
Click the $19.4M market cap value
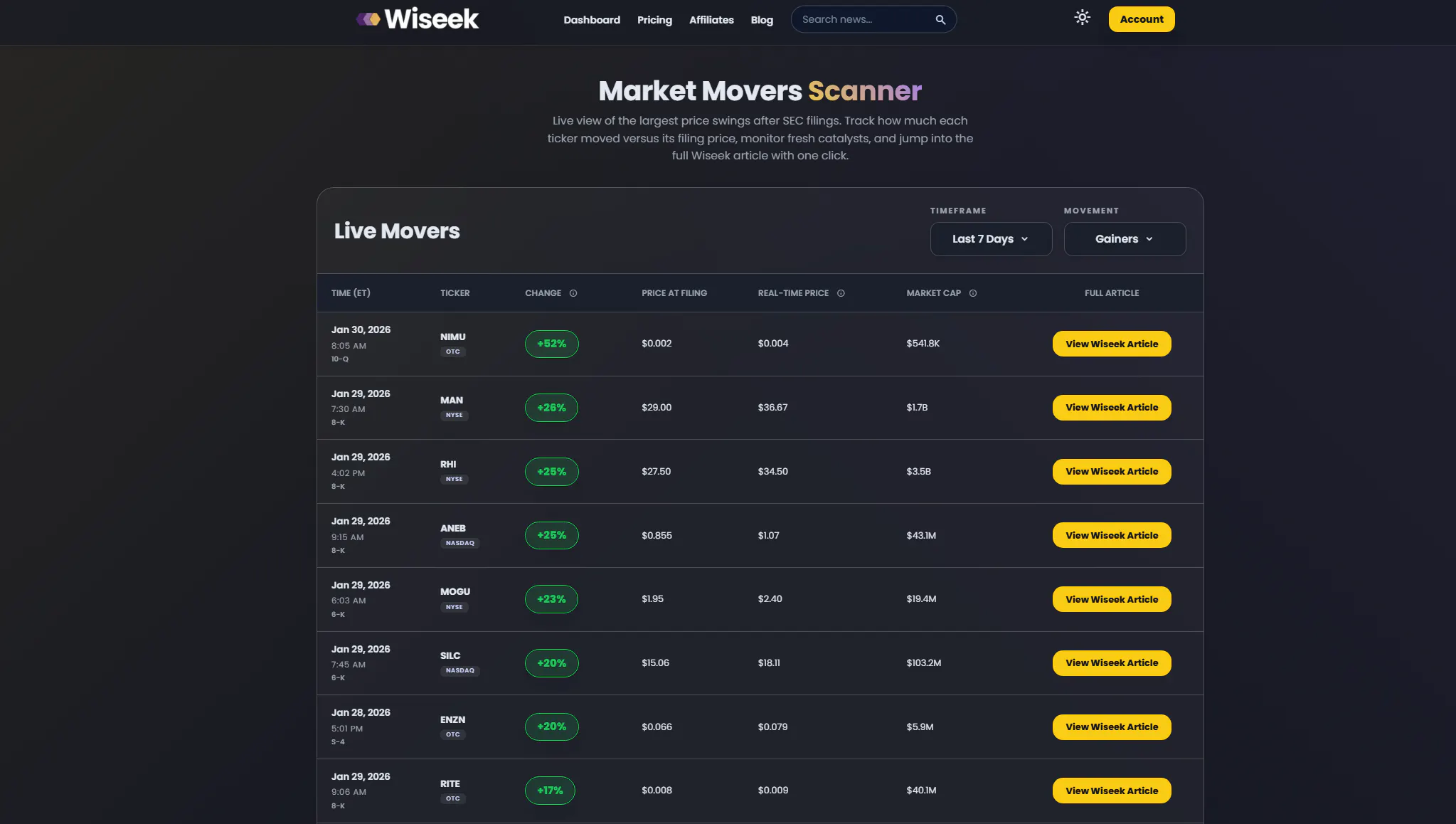(921, 599)
